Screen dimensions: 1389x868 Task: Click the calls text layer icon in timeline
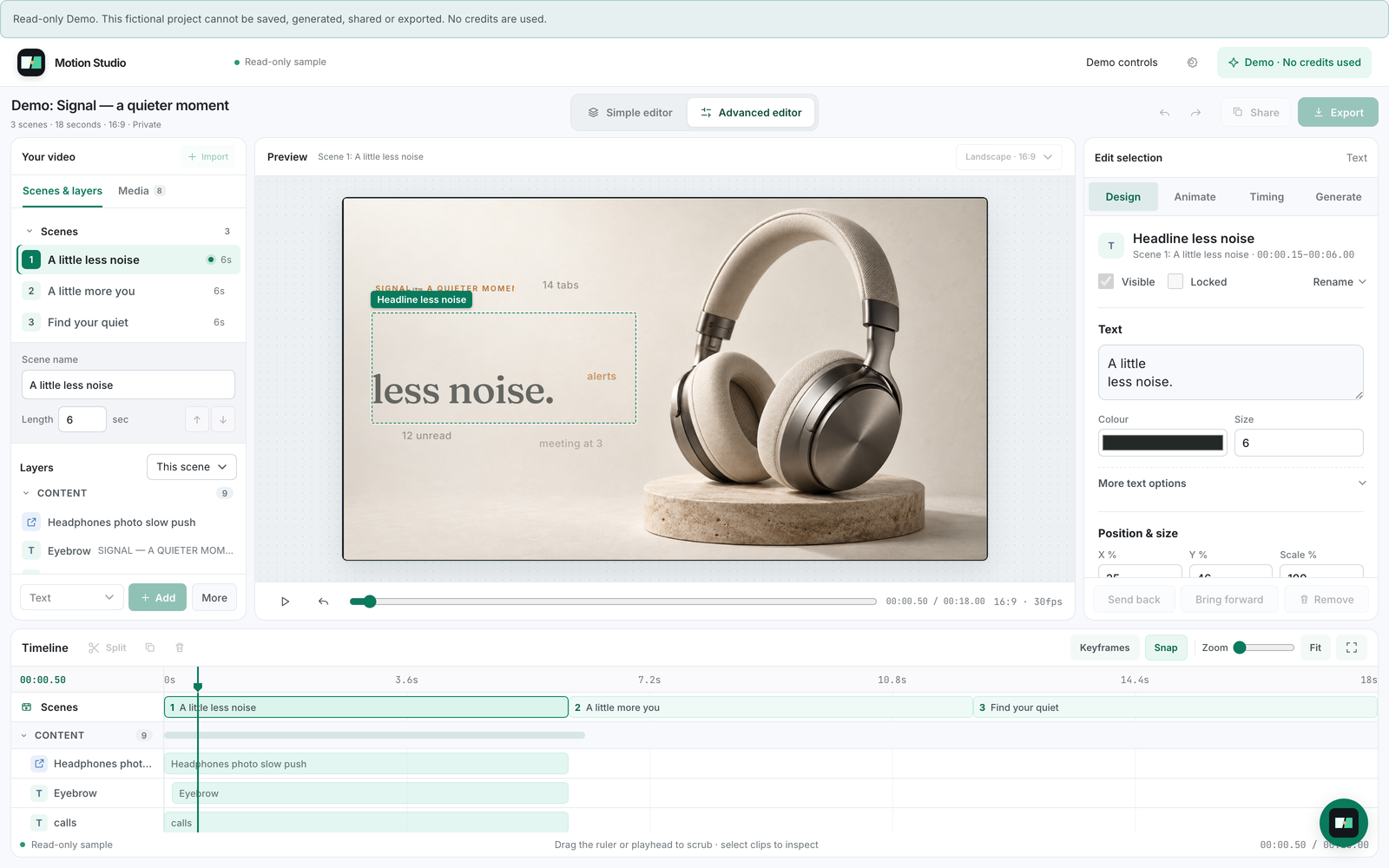click(39, 823)
